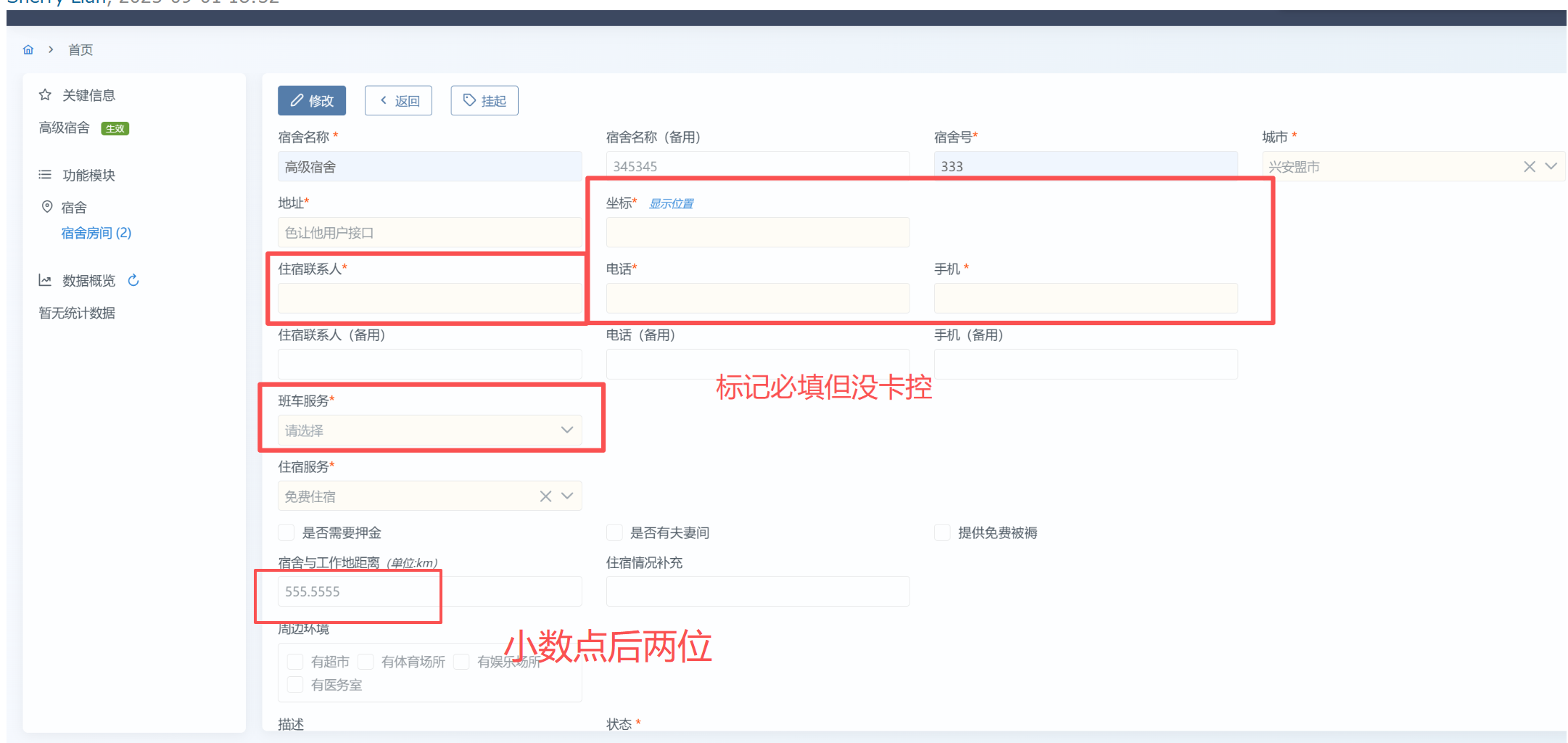1568x743 pixels.
Task: Open 宿舍房间 (2) in sidebar
Action: [96, 233]
